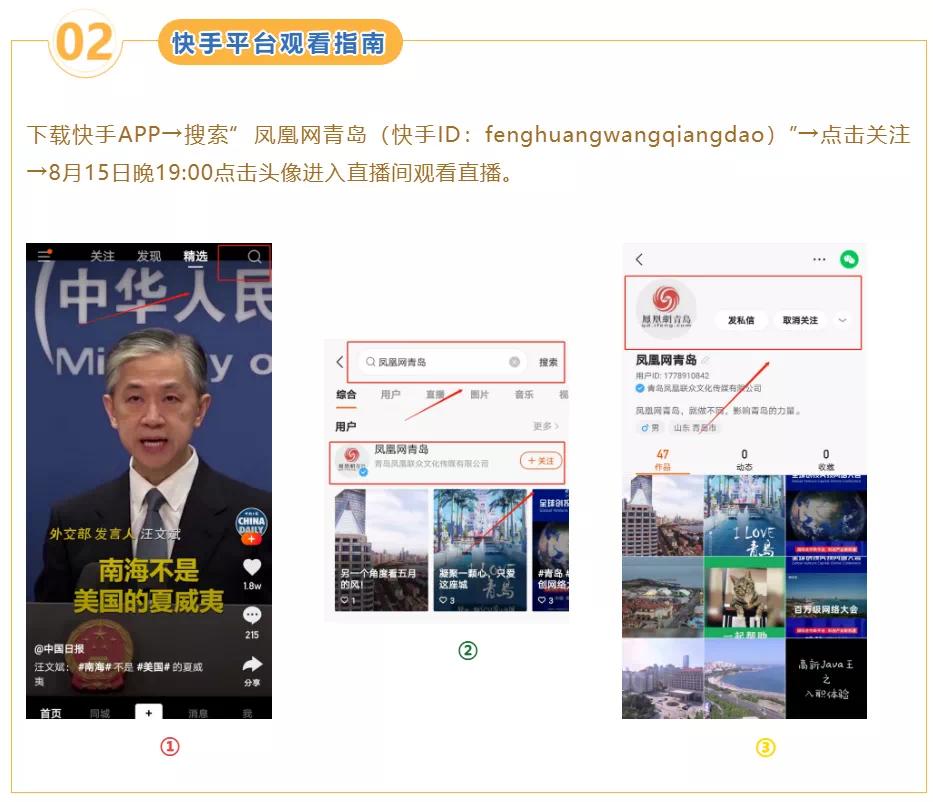Open 47 作品 tab on profile

click(x=663, y=460)
